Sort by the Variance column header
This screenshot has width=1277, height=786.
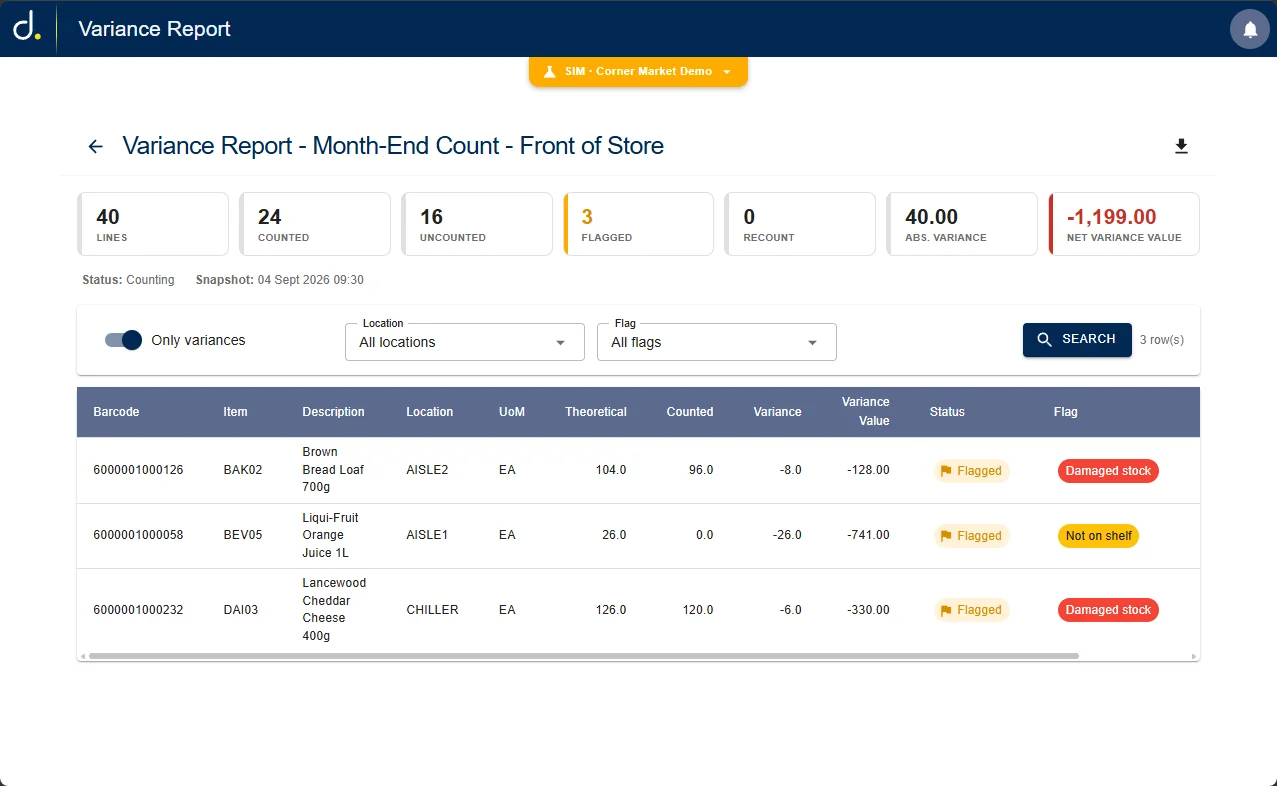(777, 412)
